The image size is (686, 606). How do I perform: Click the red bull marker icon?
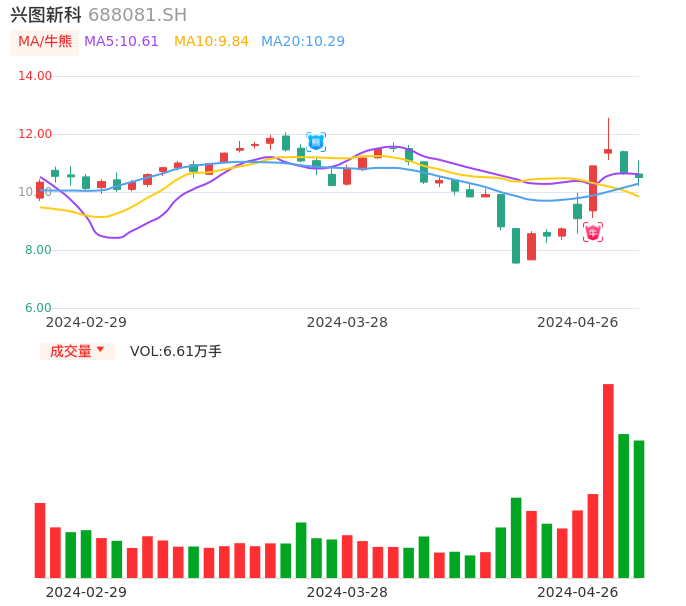pyautogui.click(x=593, y=232)
